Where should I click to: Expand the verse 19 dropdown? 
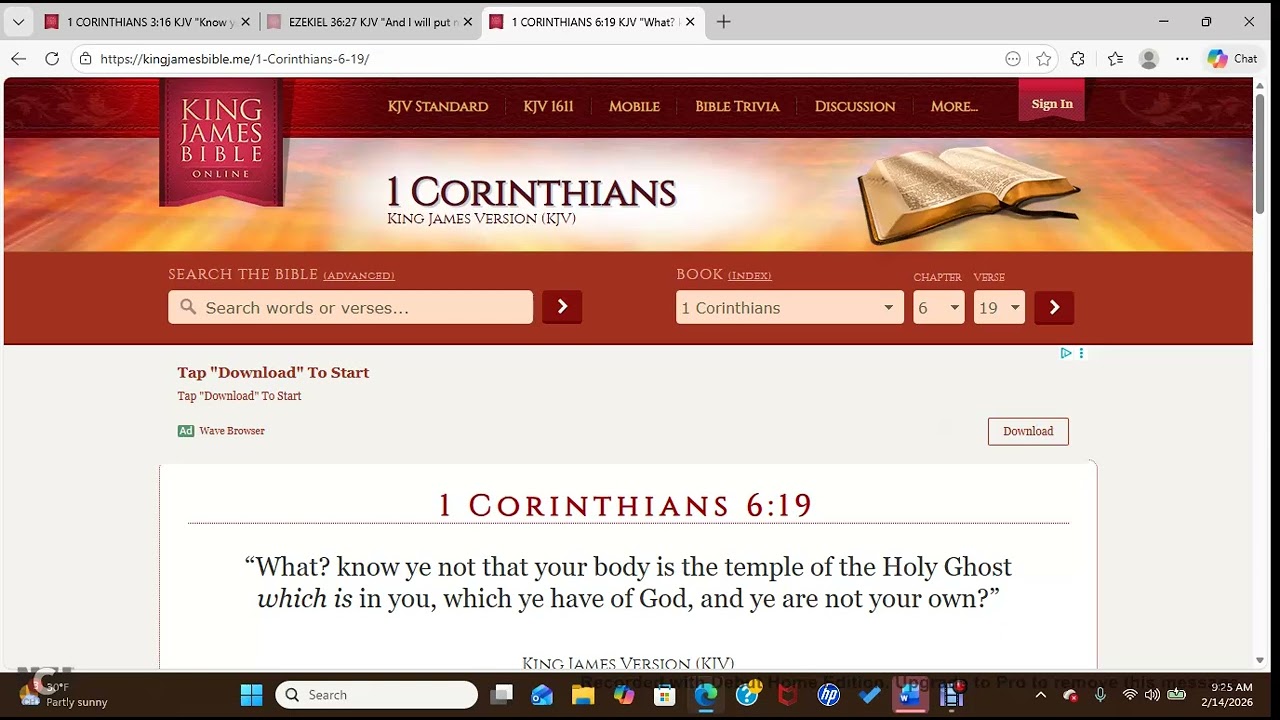coord(999,307)
